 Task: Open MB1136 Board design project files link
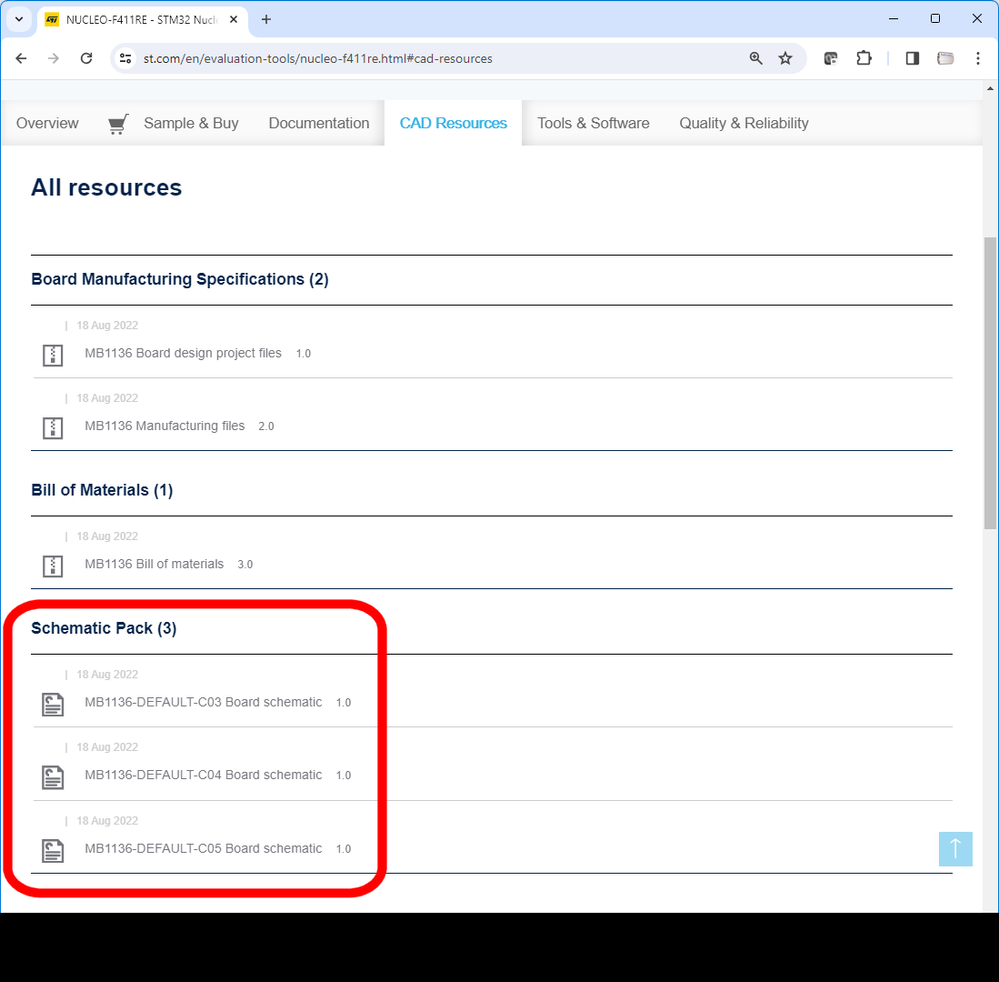[183, 353]
